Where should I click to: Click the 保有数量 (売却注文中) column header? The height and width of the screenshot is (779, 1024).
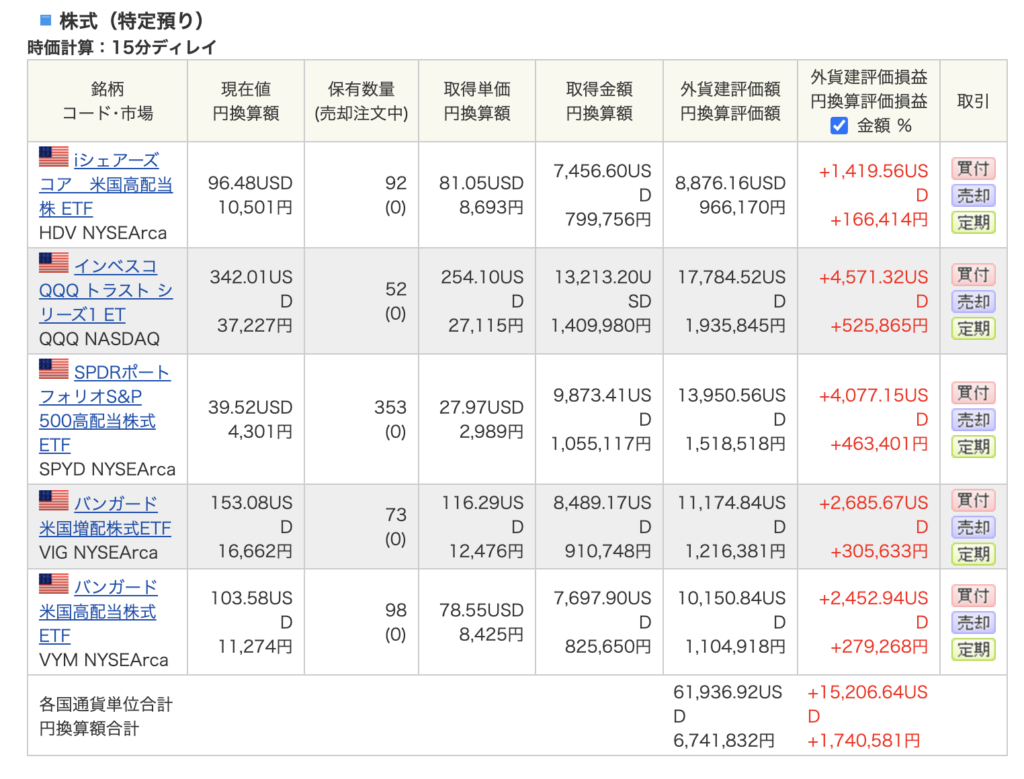coord(361,101)
